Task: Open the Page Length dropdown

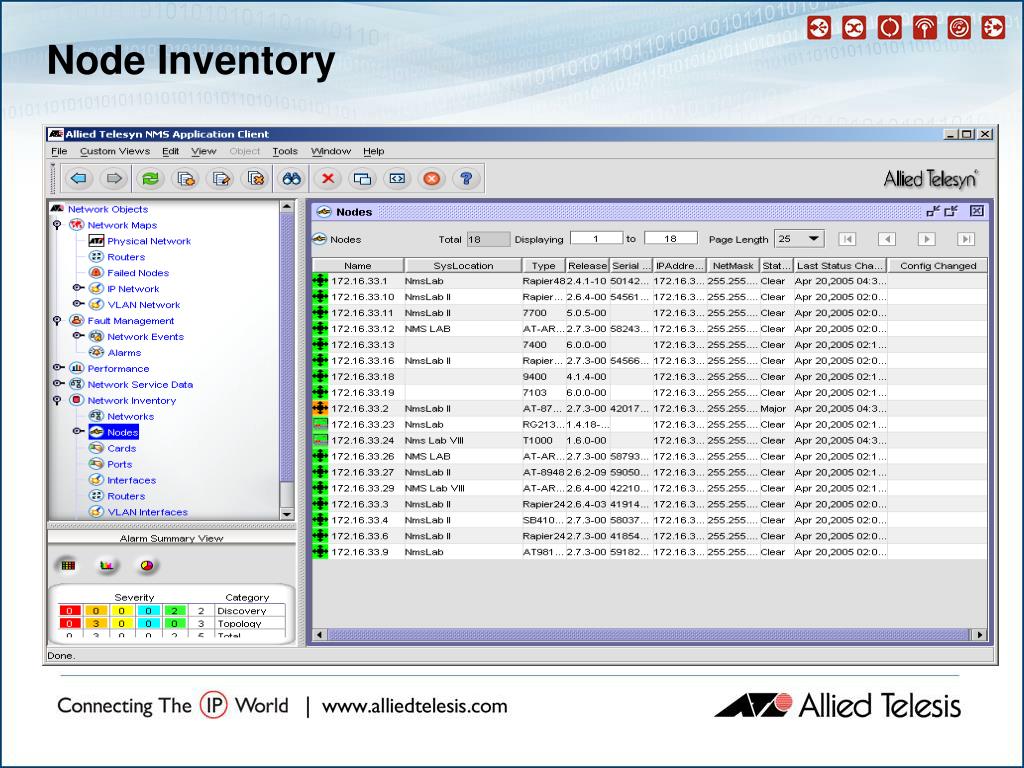Action: coord(814,239)
